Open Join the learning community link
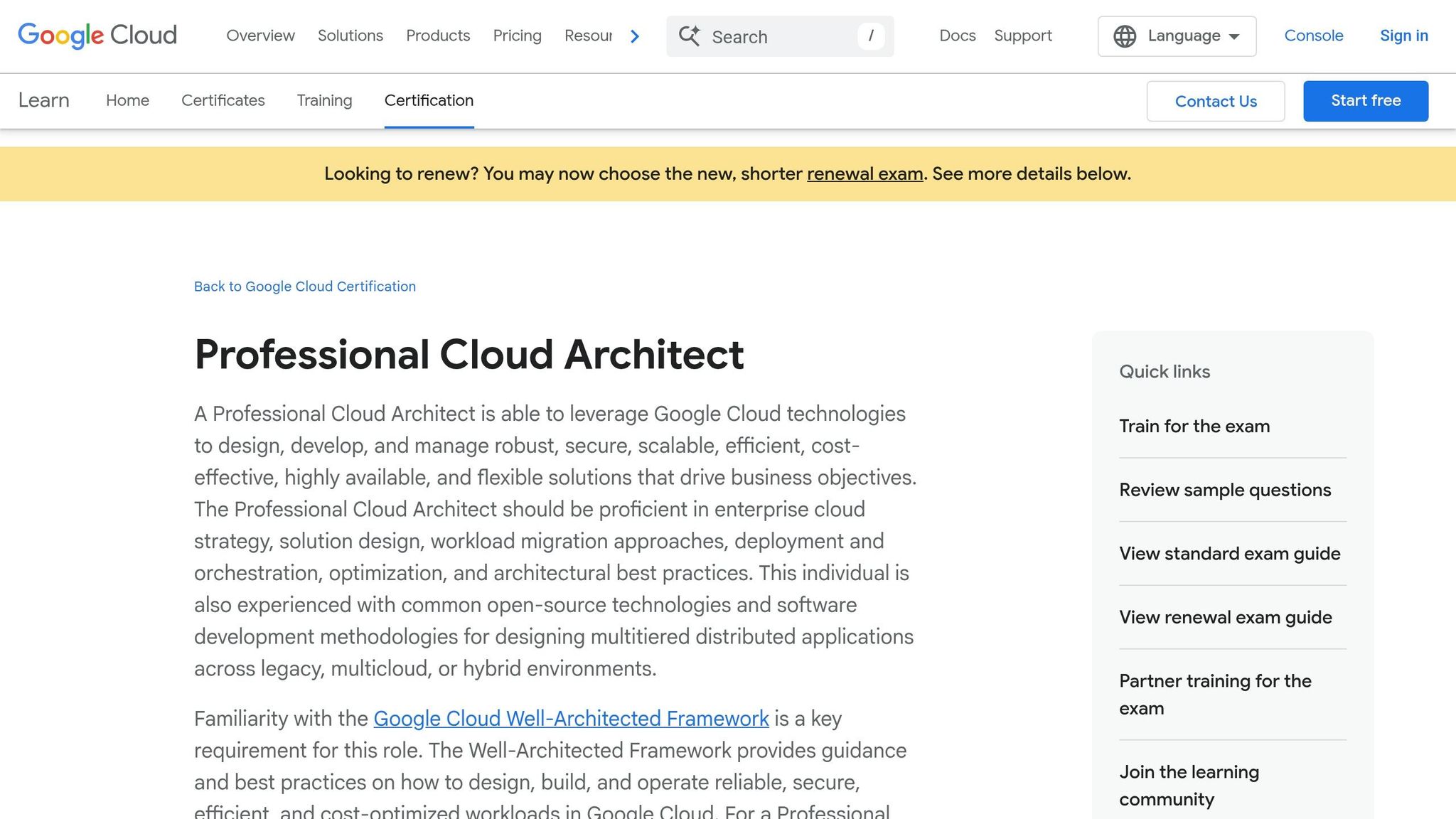Viewport: 1456px width, 819px height. (x=1189, y=786)
